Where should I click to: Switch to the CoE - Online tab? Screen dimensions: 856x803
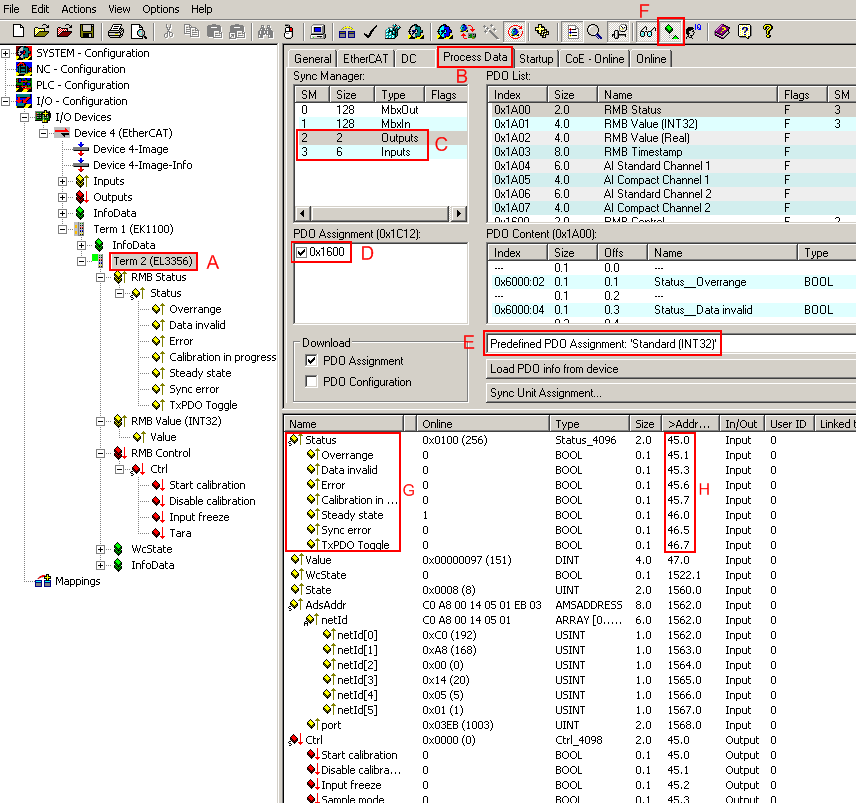(594, 59)
